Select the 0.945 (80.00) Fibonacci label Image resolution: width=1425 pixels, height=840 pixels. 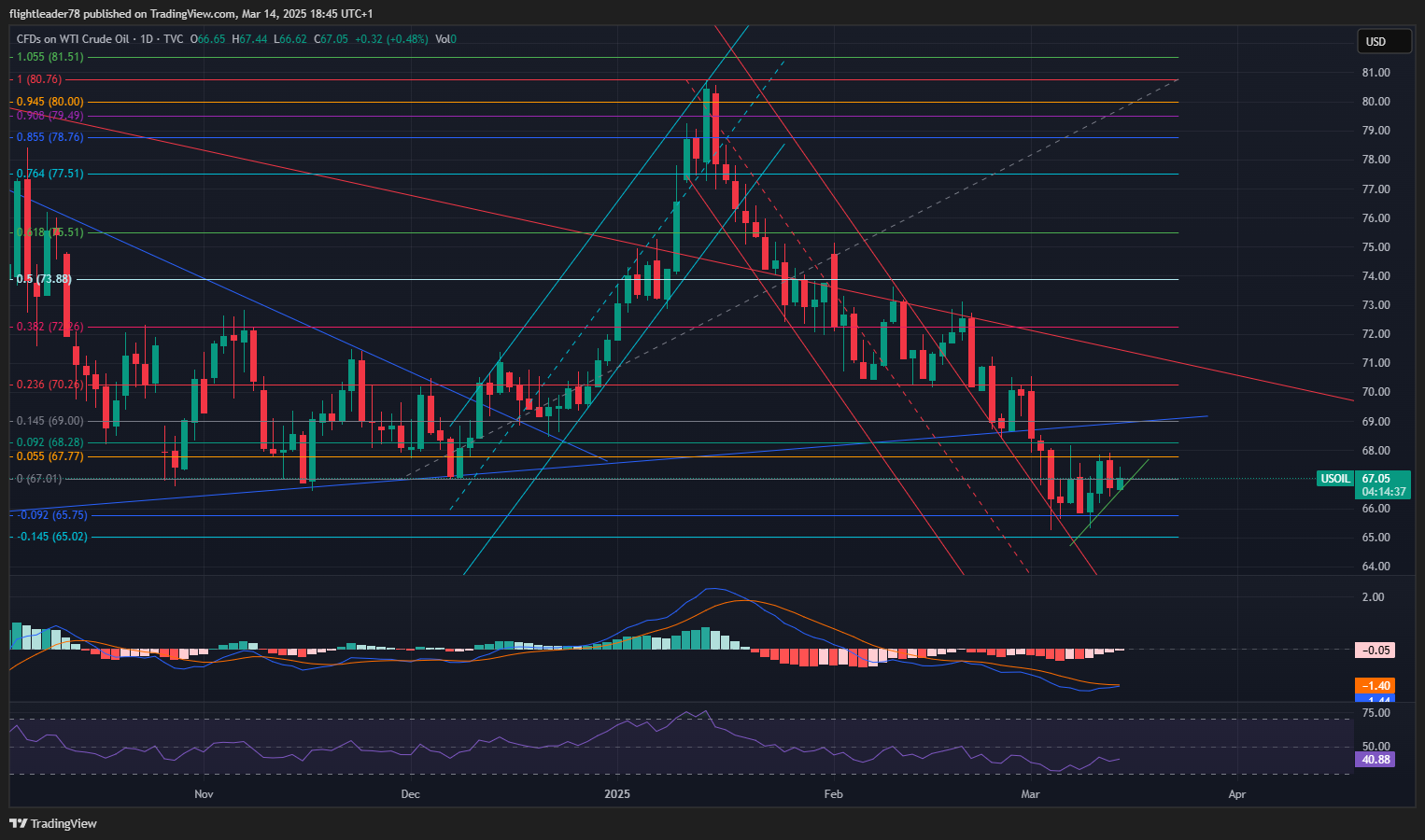tap(50, 102)
